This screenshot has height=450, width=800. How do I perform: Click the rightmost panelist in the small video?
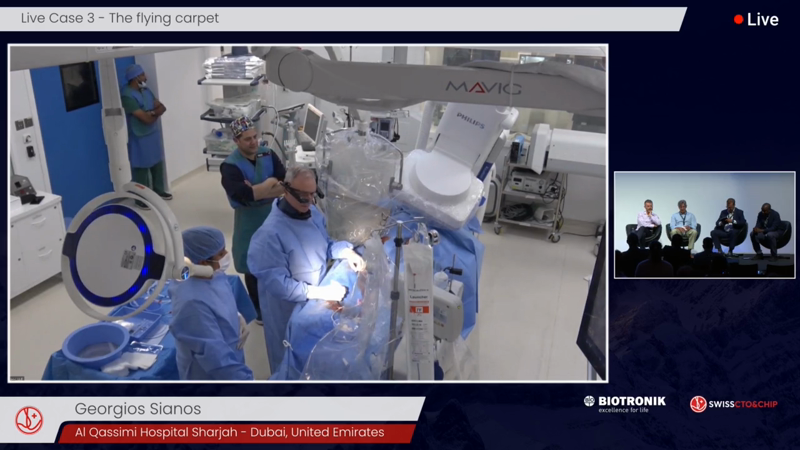pyautogui.click(x=768, y=226)
